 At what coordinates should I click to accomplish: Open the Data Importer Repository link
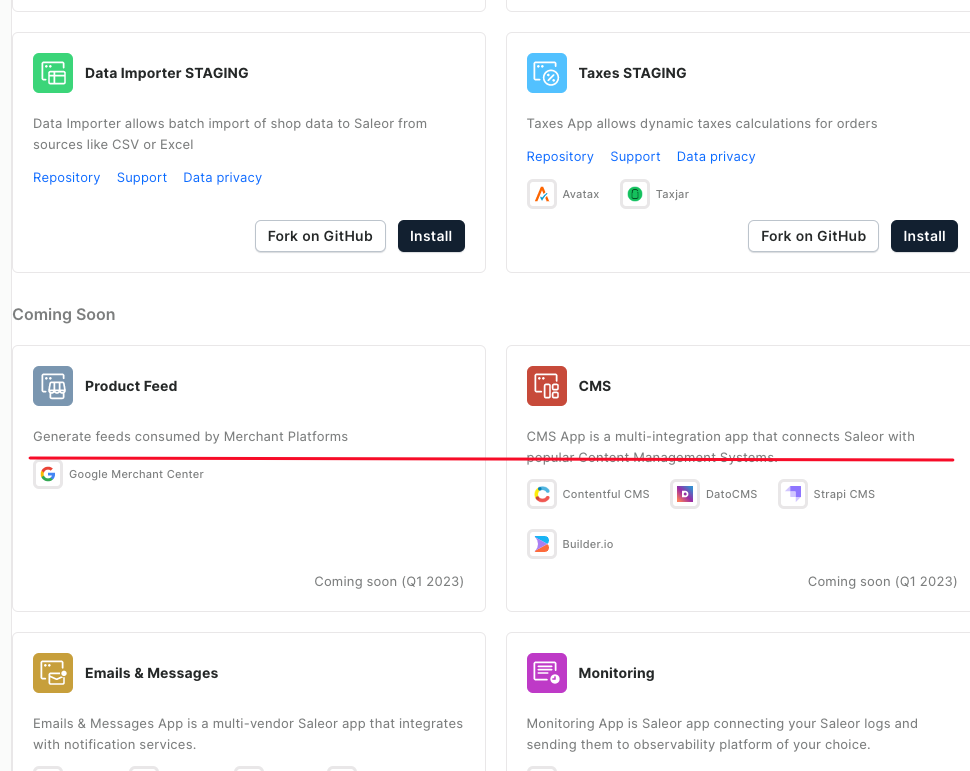[x=66, y=177]
